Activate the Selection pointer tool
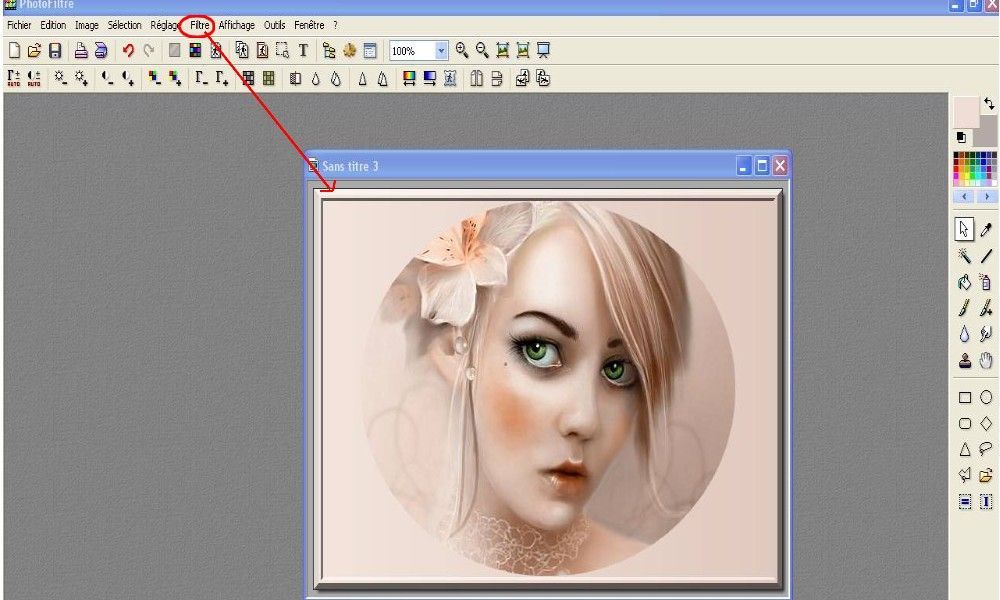1000x600 pixels. (964, 229)
